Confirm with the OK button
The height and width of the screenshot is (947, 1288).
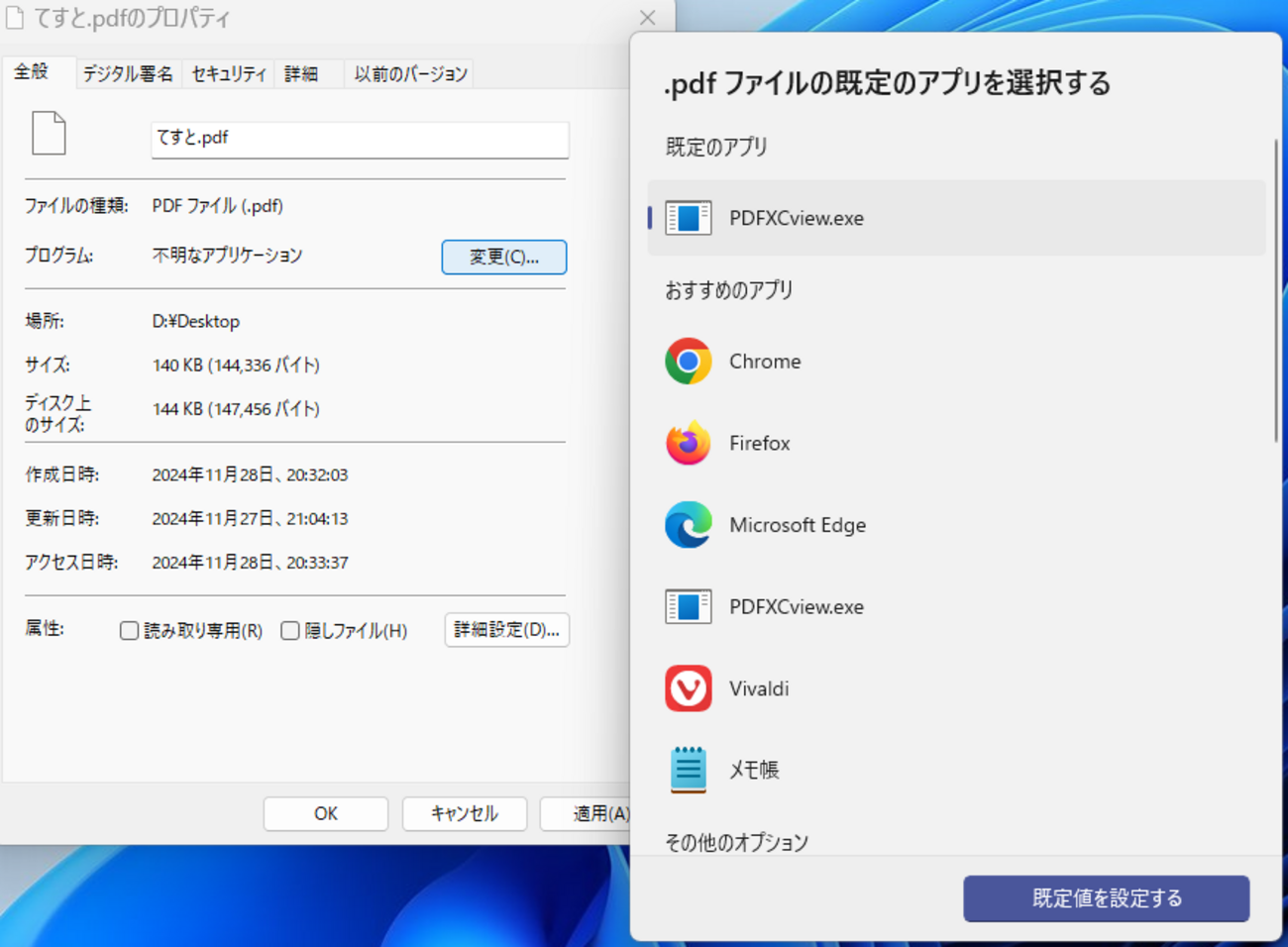pyautogui.click(x=326, y=813)
